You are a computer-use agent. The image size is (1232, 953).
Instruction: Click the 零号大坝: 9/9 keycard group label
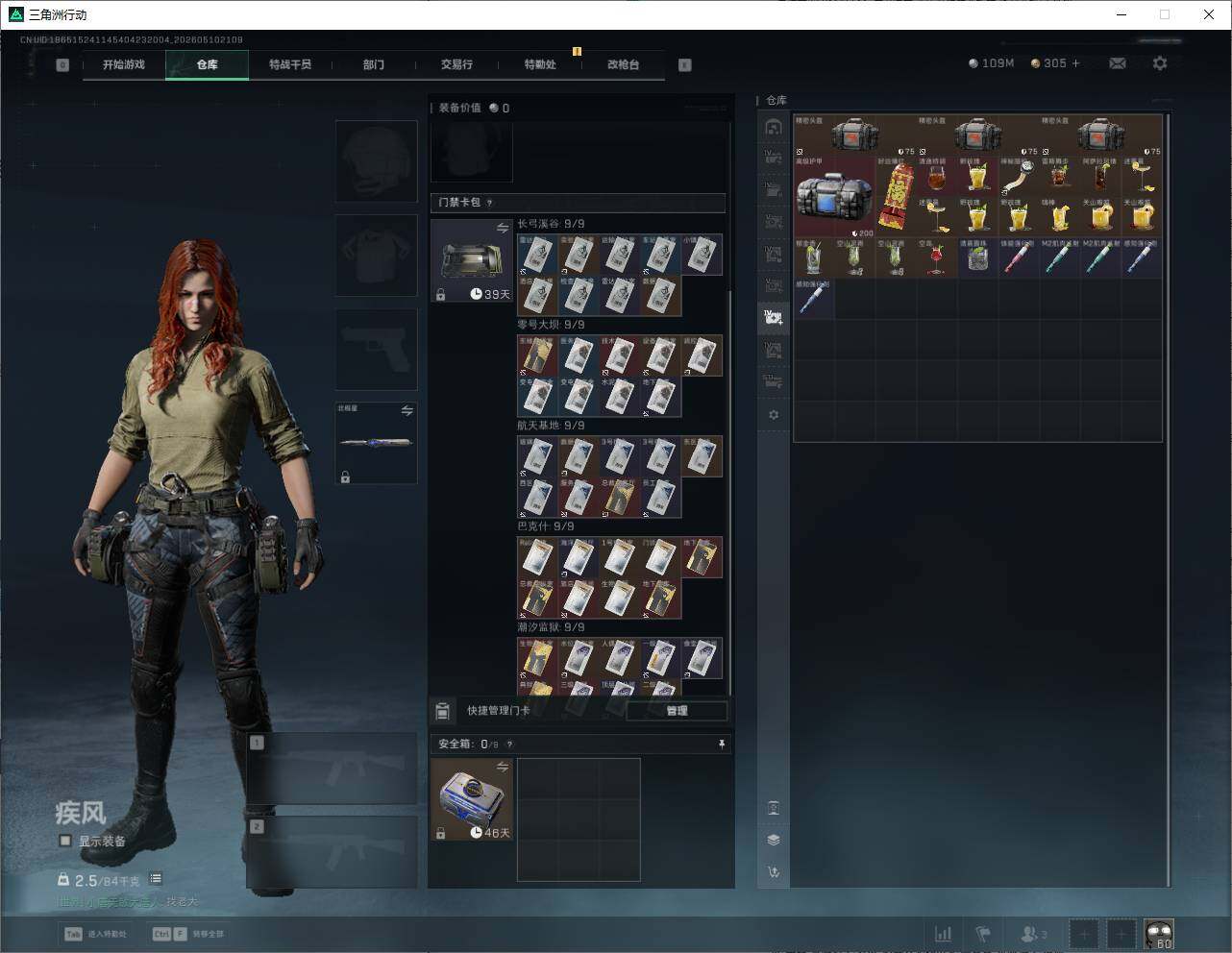coord(551,325)
